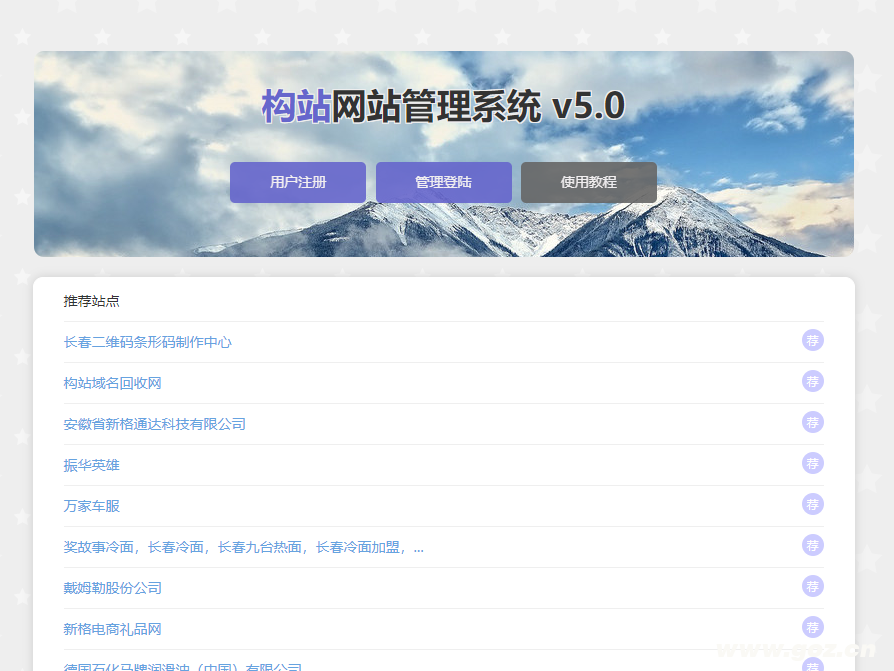Click 荐 badge beside 新格电商礼品网

click(813, 628)
